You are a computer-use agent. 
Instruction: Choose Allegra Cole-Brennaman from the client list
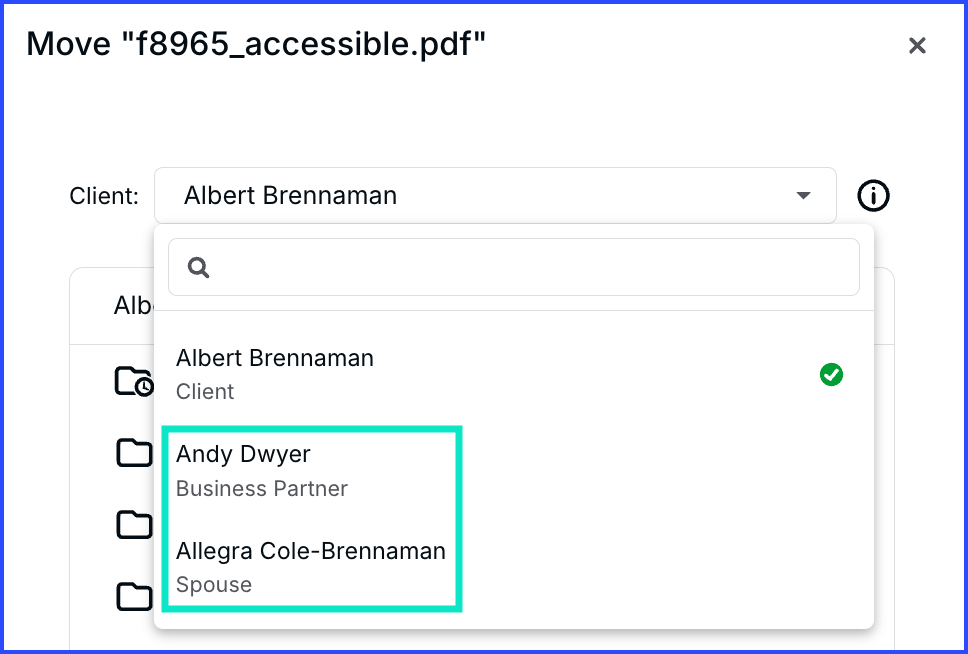click(514, 567)
